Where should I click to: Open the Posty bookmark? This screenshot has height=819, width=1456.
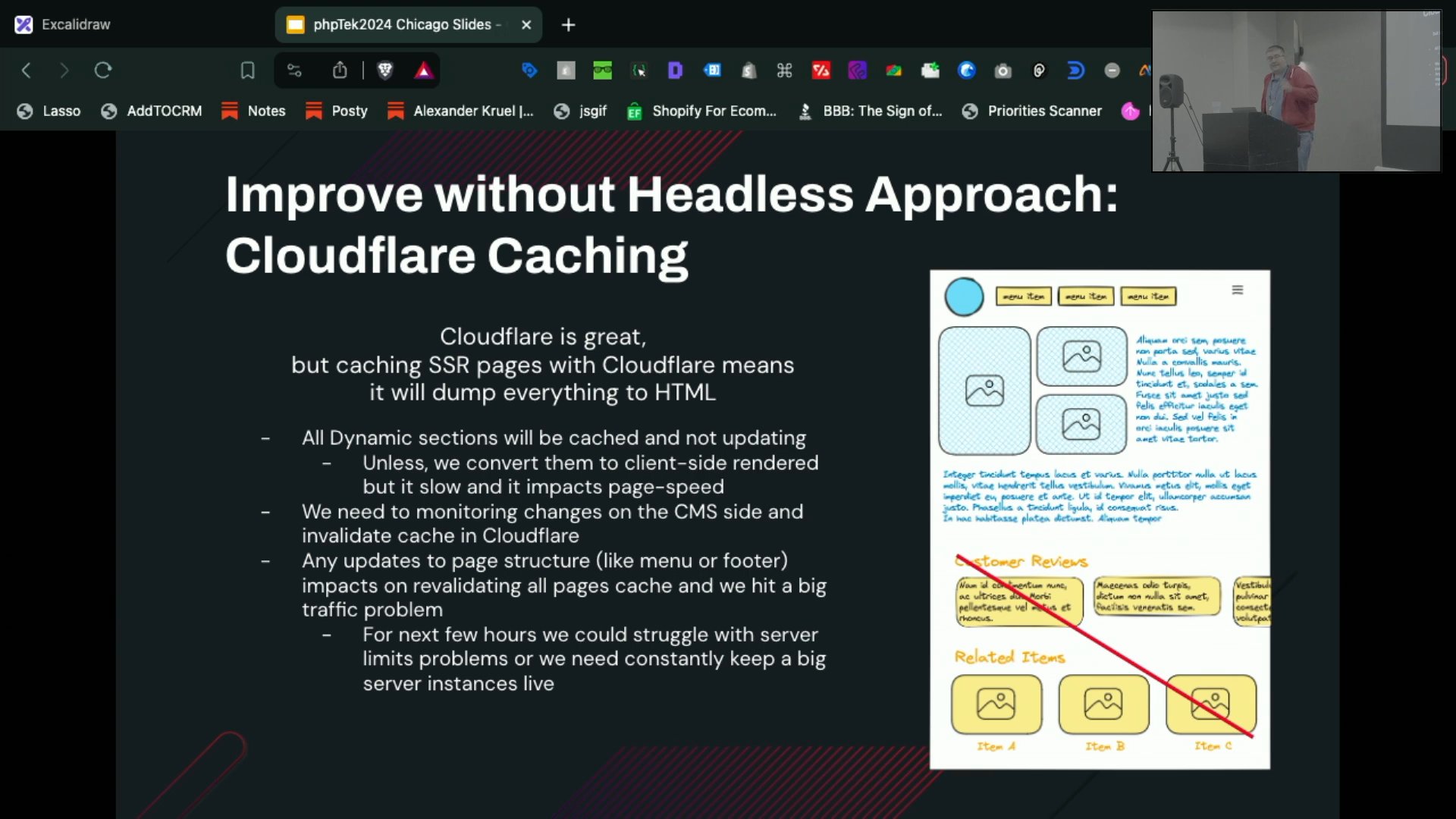pos(337,111)
